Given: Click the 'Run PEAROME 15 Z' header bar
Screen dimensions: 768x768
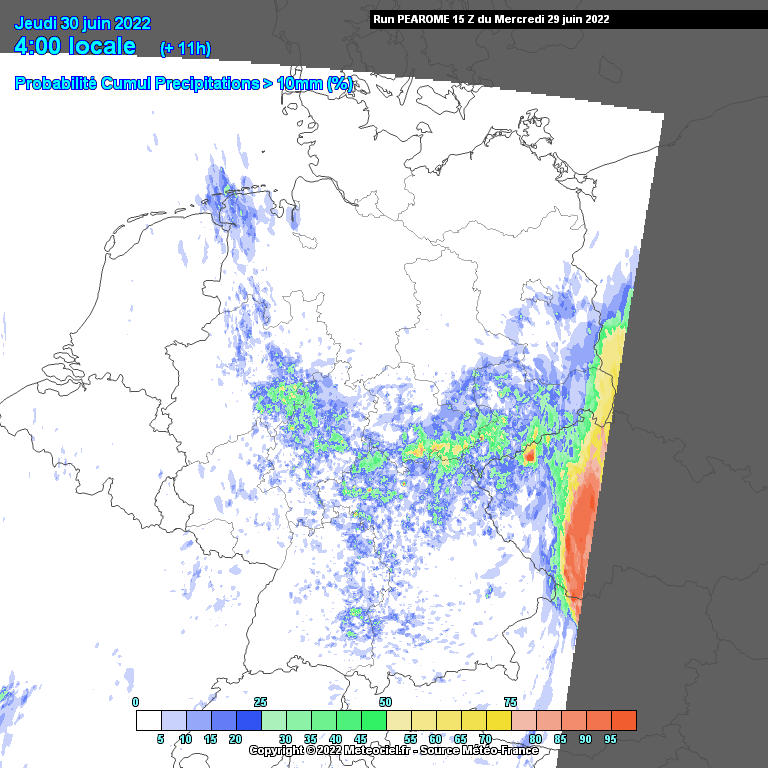Looking at the screenshot, I should point(490,19).
